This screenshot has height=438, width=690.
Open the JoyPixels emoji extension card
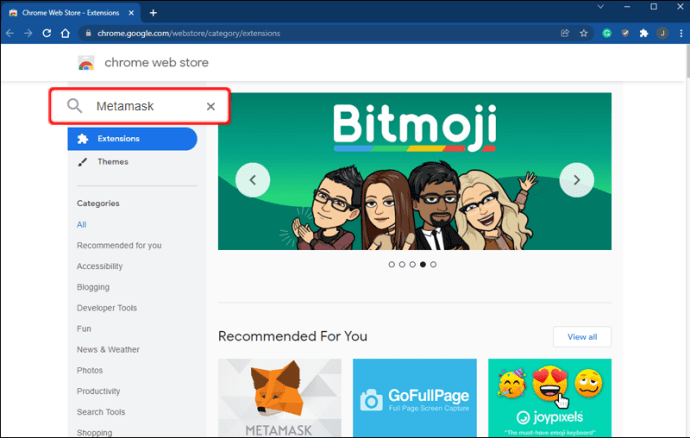(550, 398)
